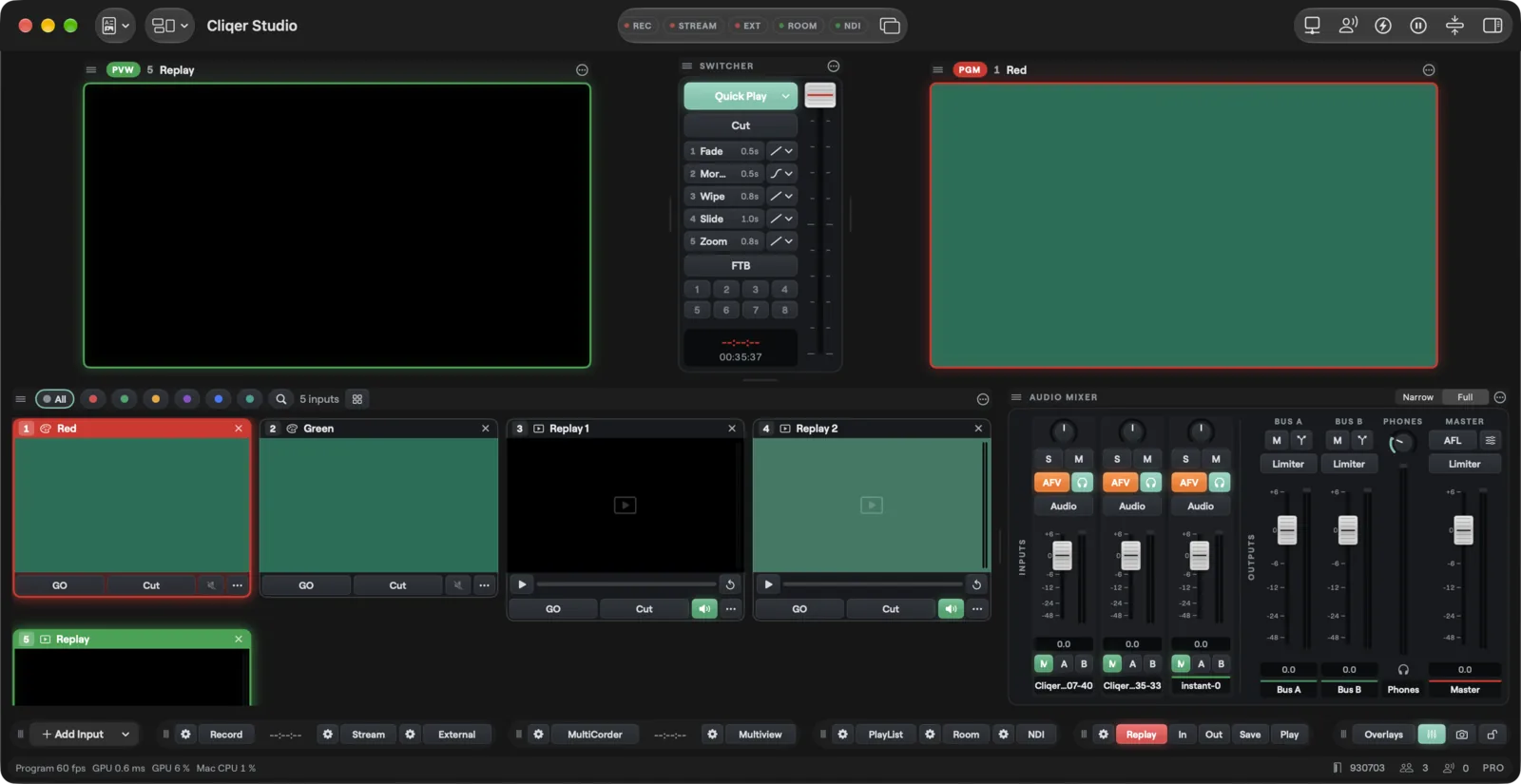1521x784 pixels.
Task: Take a snapshot with the camera icon
Action: click(x=1462, y=735)
